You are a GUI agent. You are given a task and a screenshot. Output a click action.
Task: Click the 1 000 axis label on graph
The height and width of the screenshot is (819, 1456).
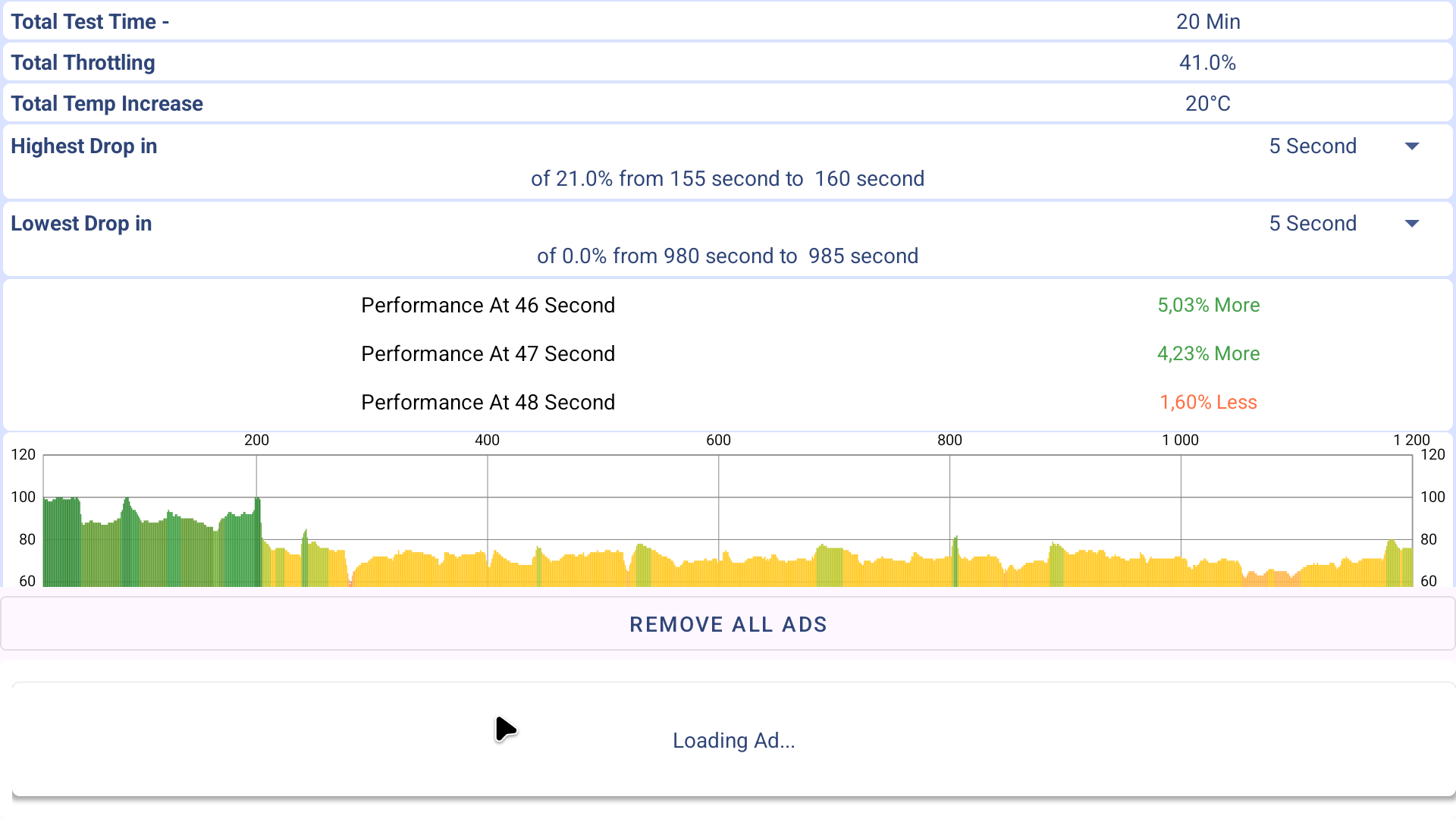[x=1180, y=440]
